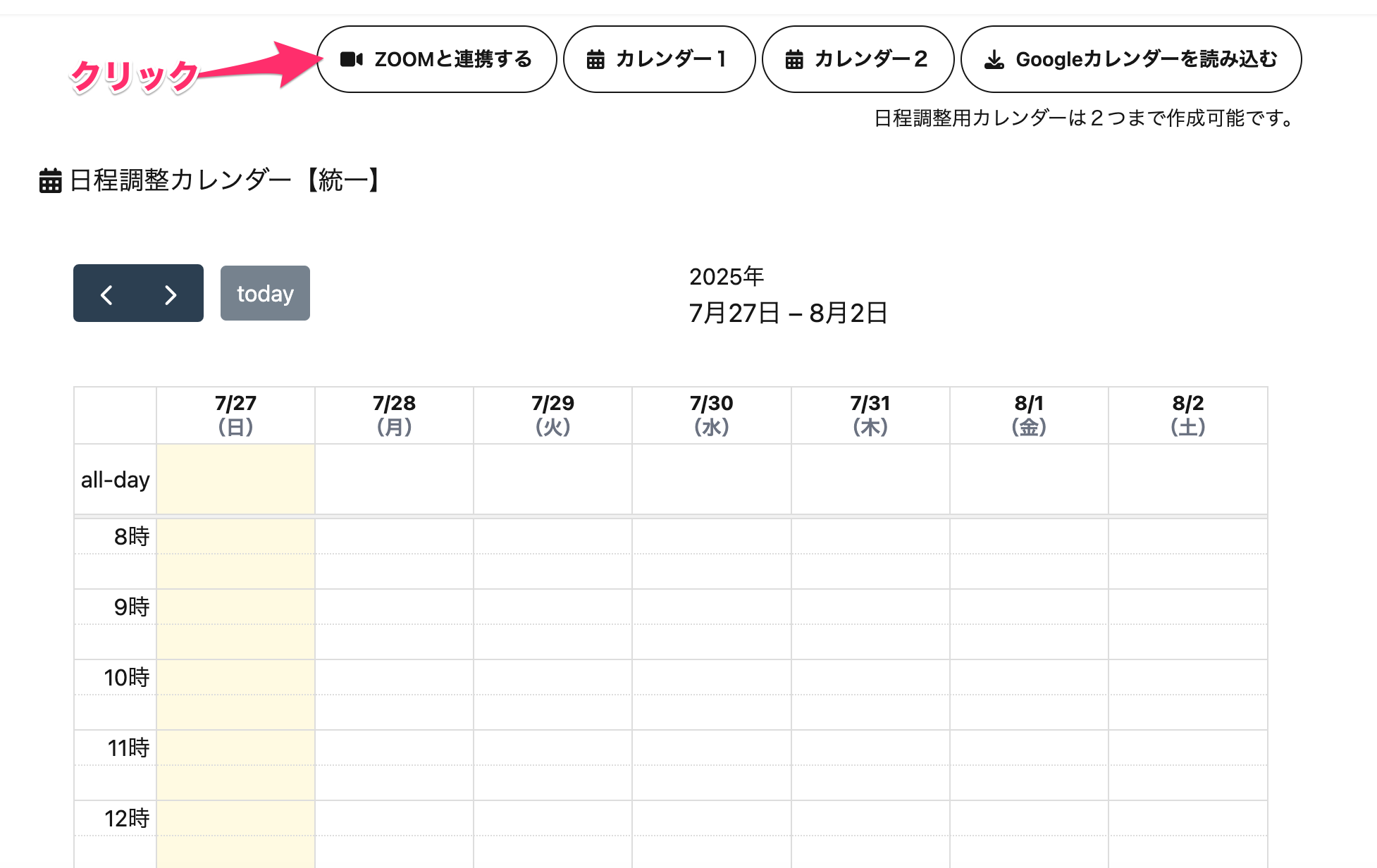Go to previous week with left chevron
Viewport: 1377px width, 868px height.
click(x=106, y=294)
